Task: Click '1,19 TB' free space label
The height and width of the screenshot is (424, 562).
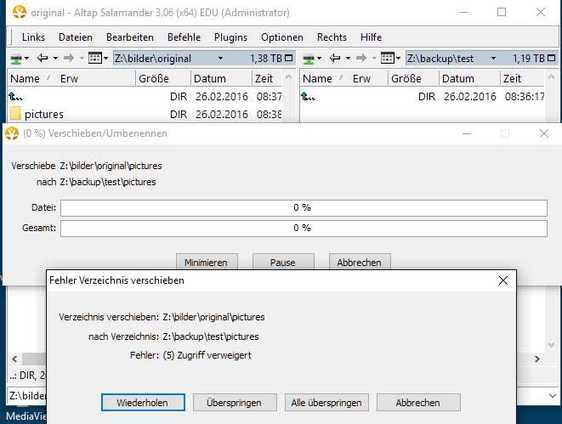Action: pos(529,58)
